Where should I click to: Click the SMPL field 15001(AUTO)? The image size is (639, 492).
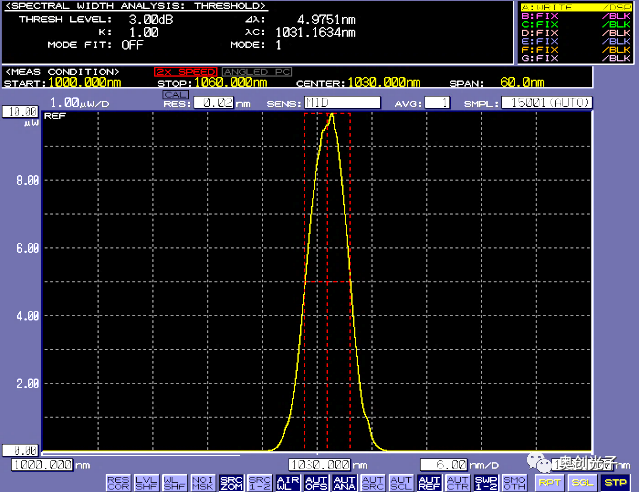pos(546,103)
